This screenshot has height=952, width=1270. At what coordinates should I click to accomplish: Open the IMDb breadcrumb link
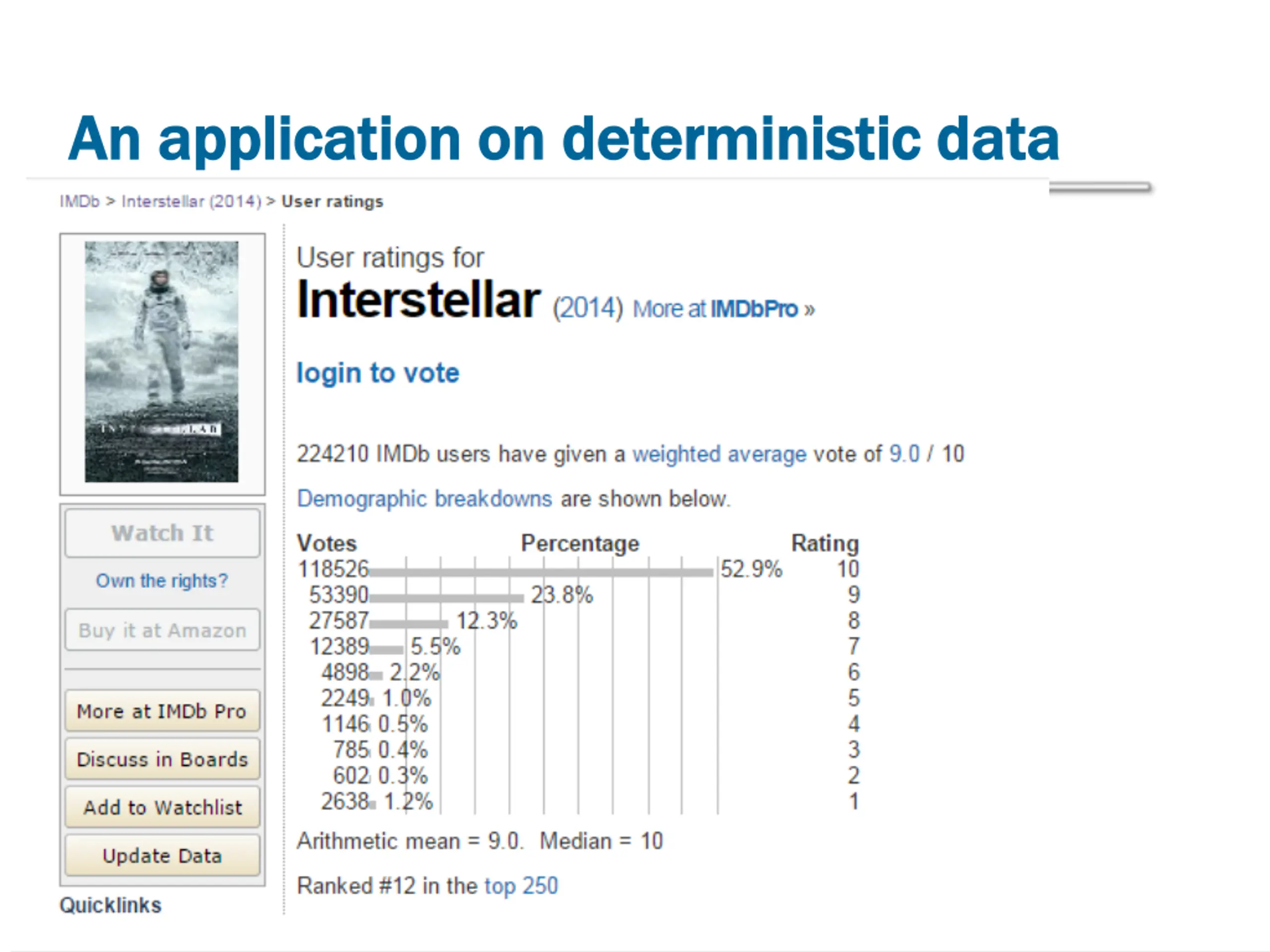click(79, 201)
